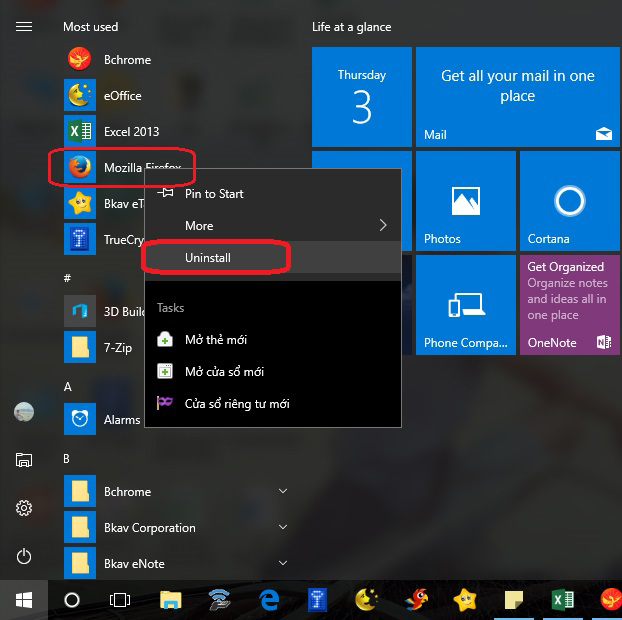Screen dimensions: 622x620
Task: Open the Mail tile
Action: click(518, 97)
